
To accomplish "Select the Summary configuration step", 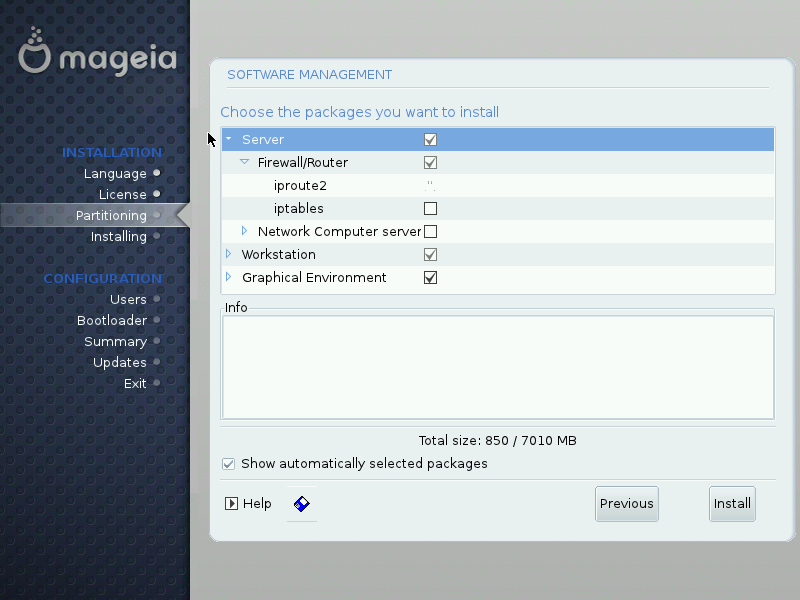I will 115,342.
